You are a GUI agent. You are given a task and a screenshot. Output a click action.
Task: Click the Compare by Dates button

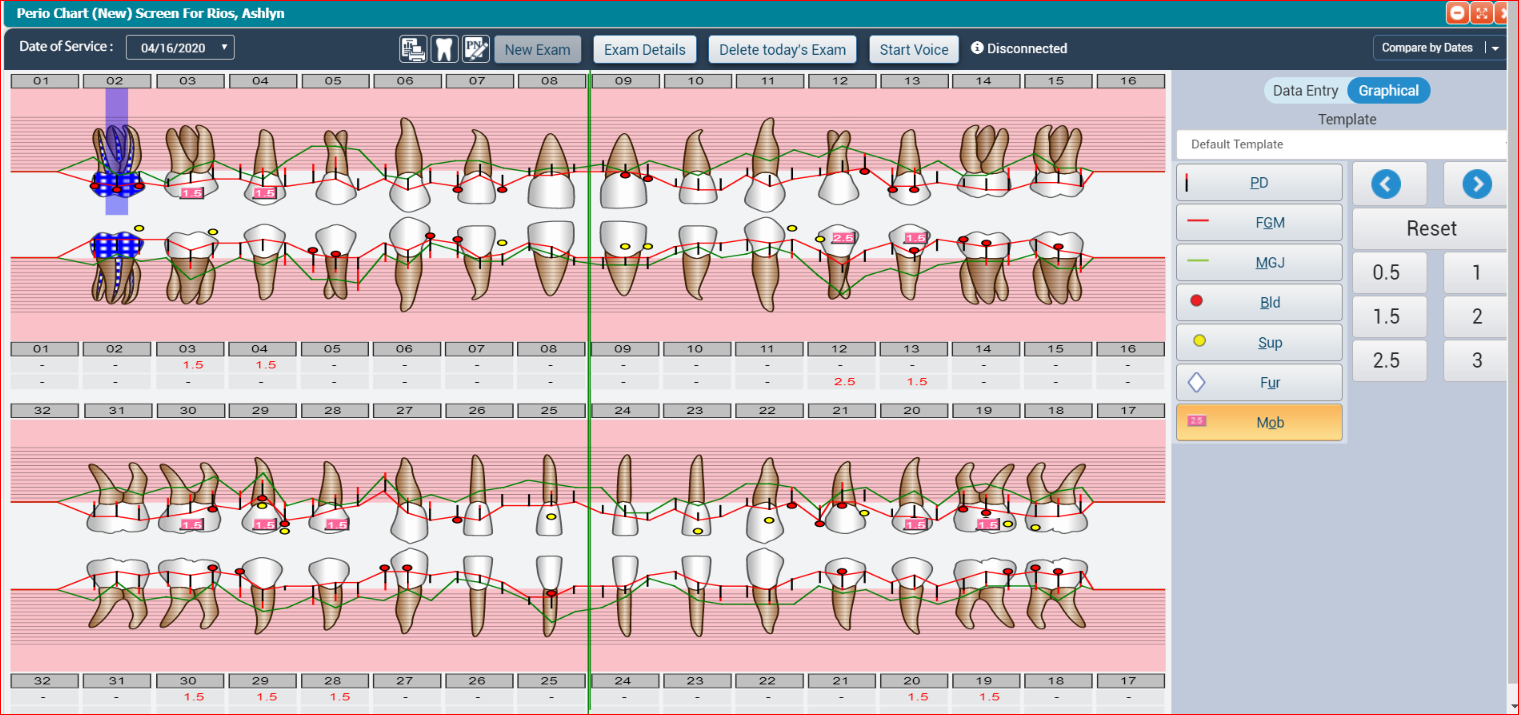pyautogui.click(x=1427, y=48)
